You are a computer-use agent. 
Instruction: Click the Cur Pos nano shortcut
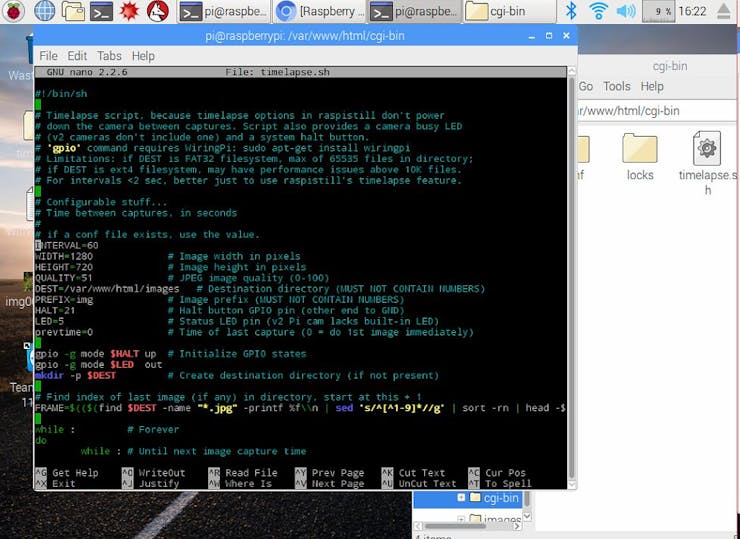pos(497,473)
